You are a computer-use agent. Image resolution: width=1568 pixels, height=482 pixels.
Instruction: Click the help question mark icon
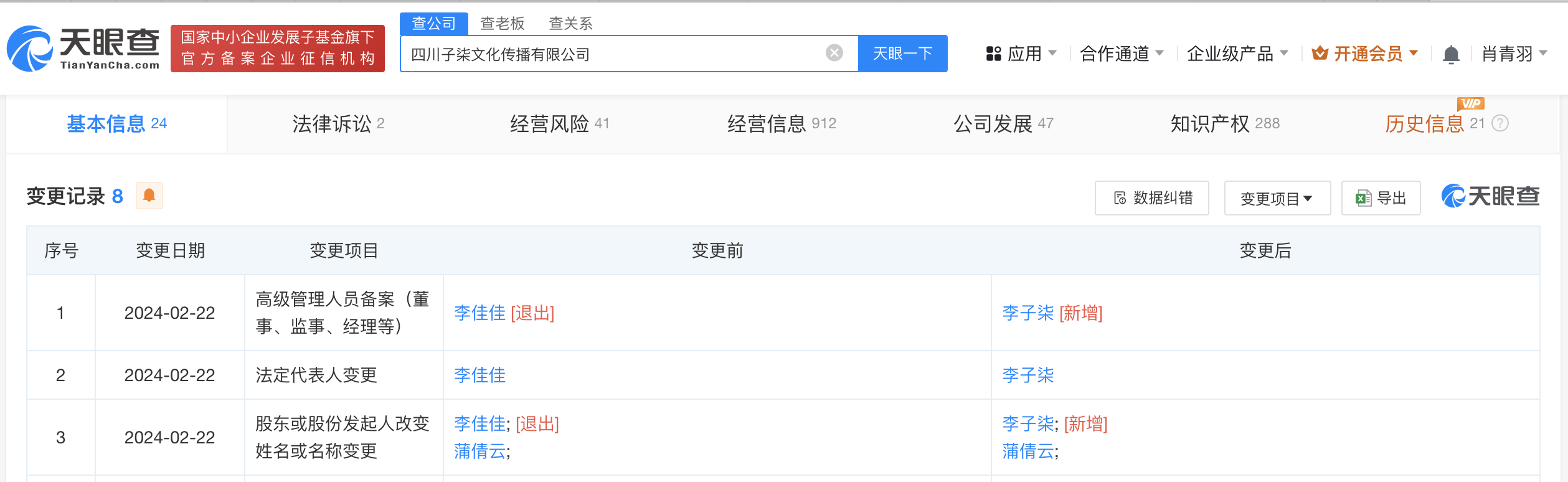[x=1501, y=123]
